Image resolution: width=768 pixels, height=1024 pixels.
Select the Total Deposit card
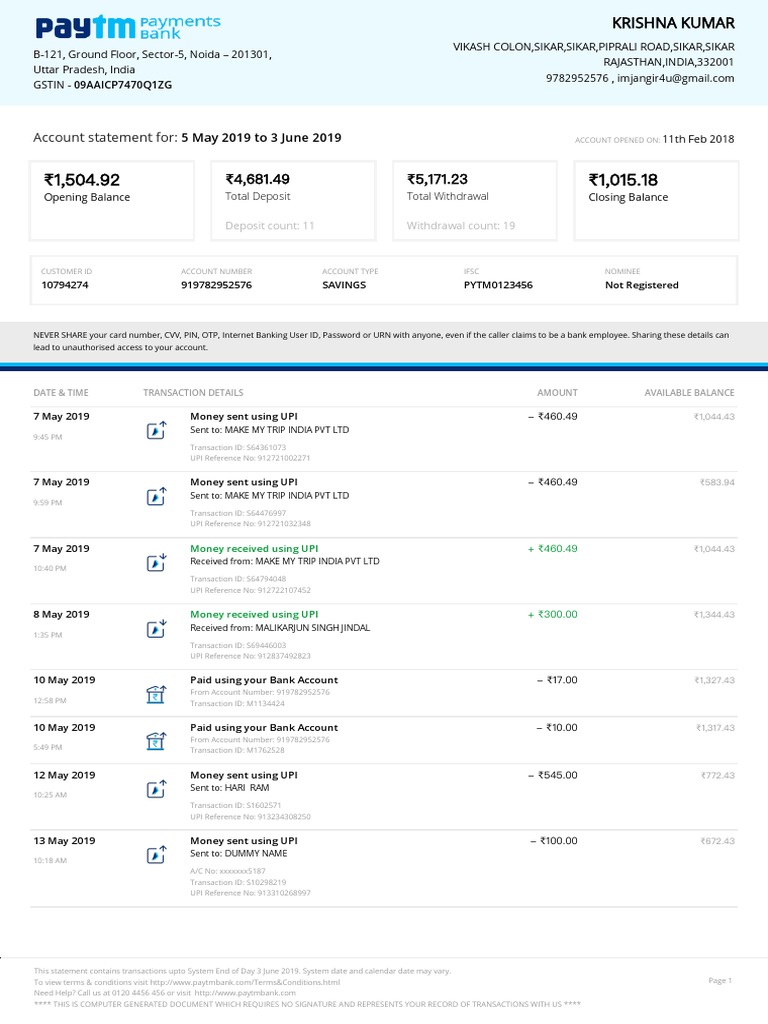click(x=293, y=202)
